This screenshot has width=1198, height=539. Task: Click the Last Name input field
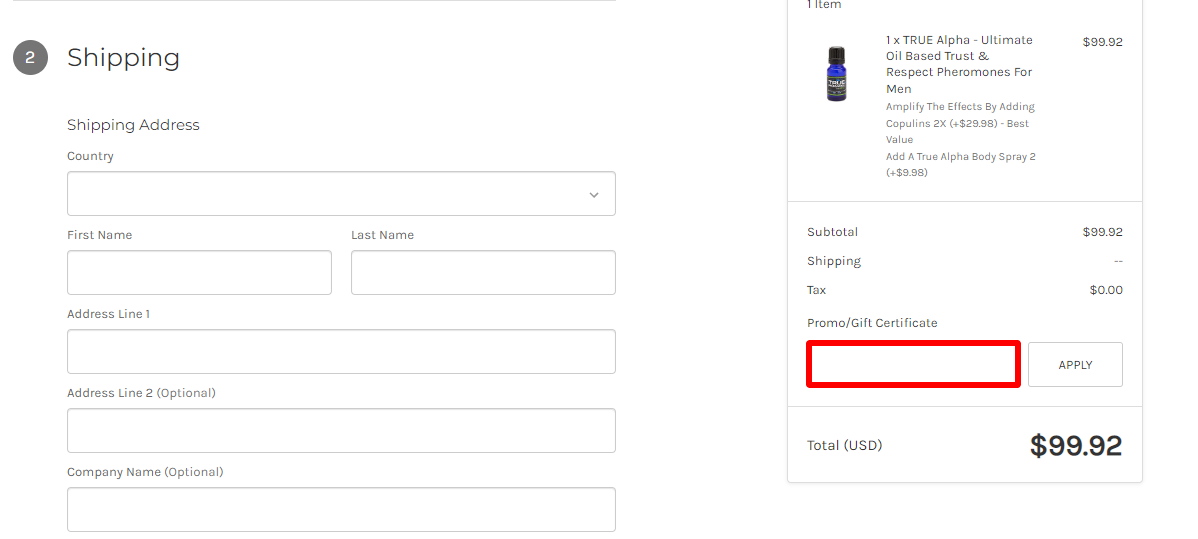pyautogui.click(x=483, y=272)
